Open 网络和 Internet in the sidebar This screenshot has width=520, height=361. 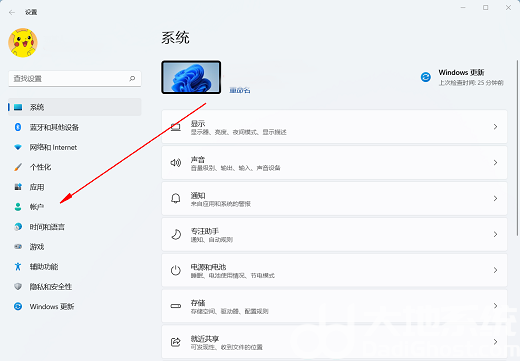(75, 147)
